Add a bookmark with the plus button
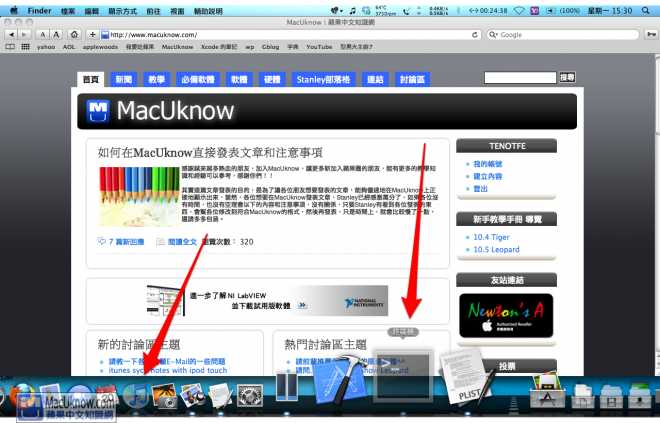The height and width of the screenshot is (423, 660). [x=93, y=35]
